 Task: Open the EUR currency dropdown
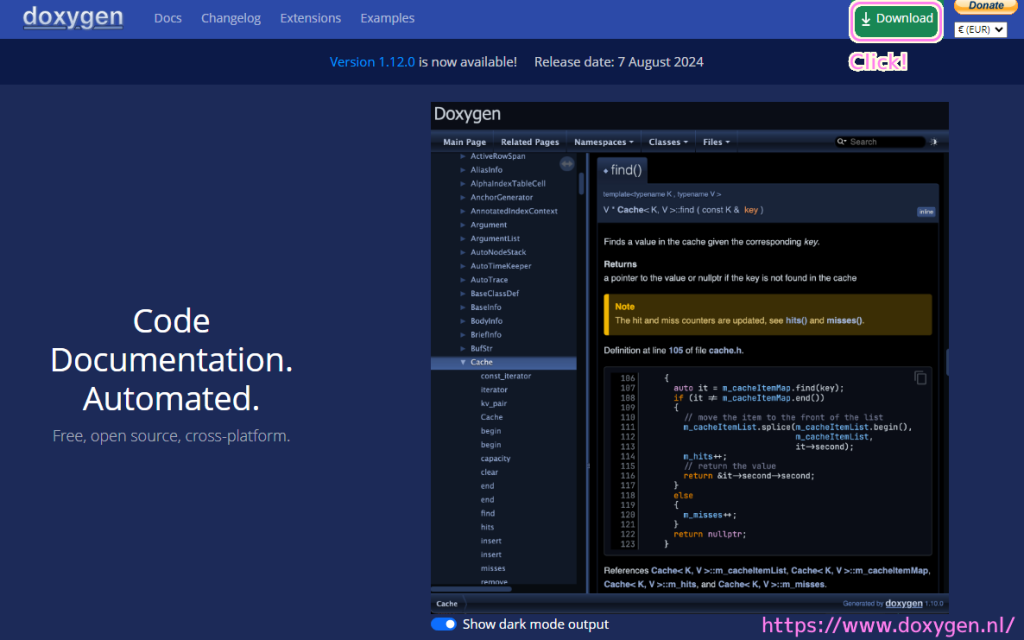[980, 30]
